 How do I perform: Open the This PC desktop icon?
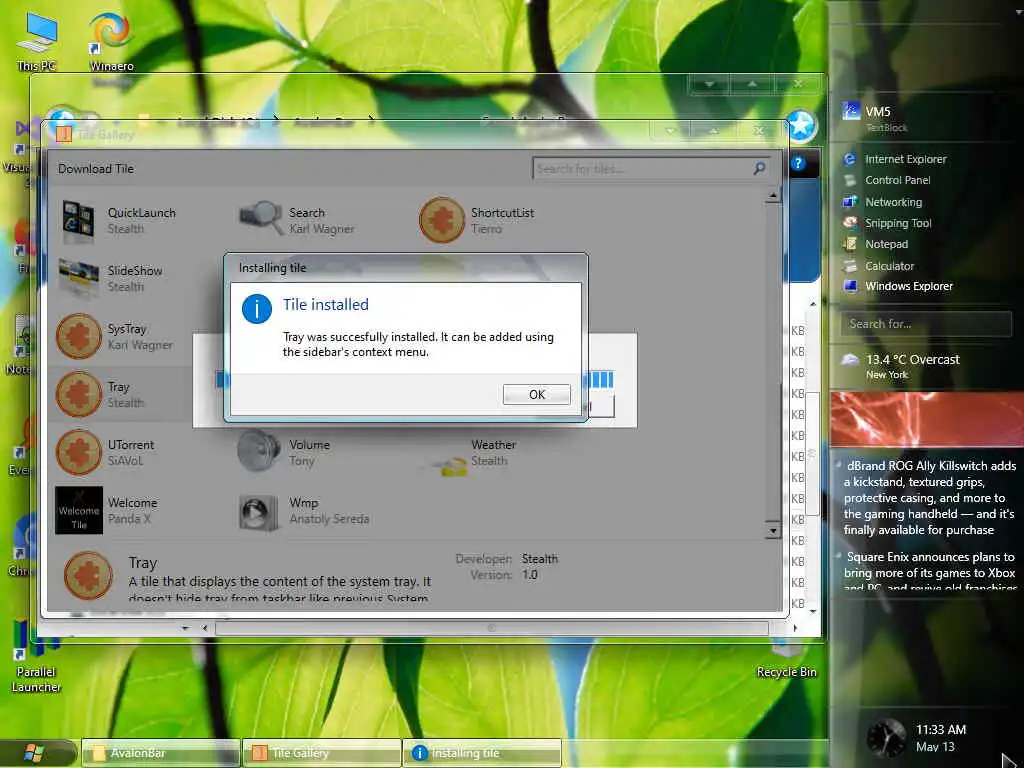pos(37,42)
